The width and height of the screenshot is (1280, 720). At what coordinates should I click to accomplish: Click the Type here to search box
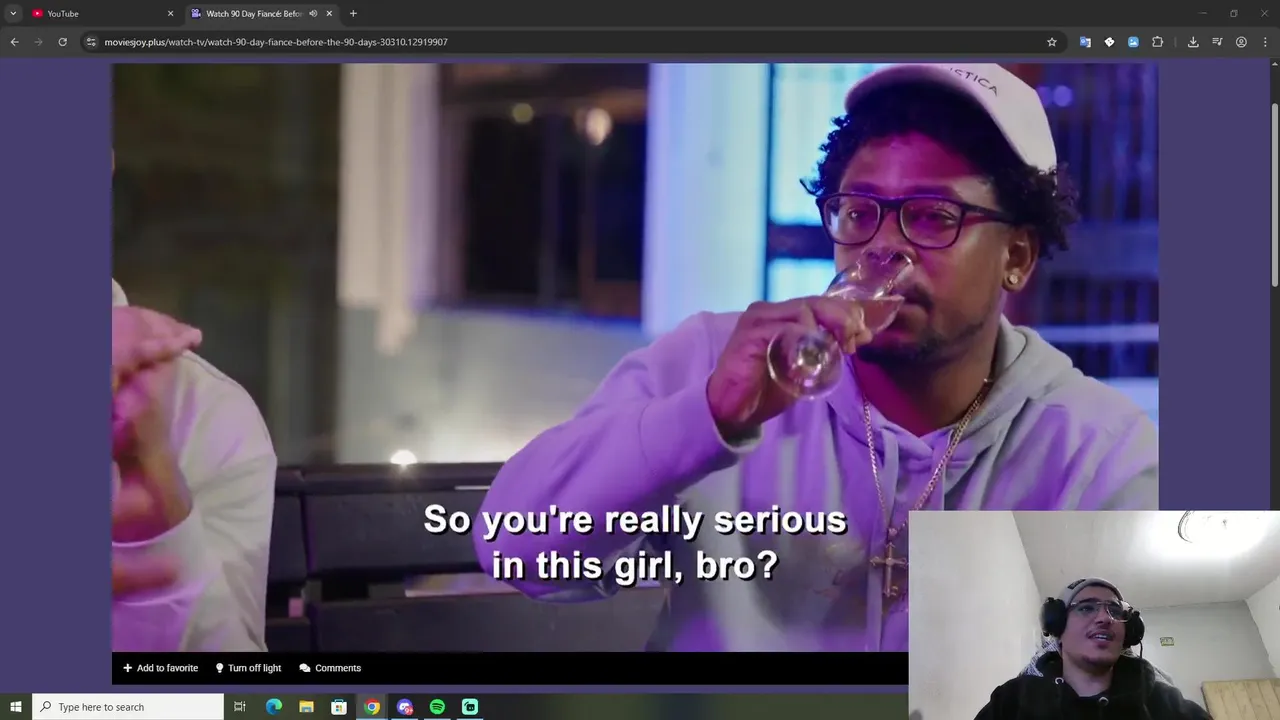[x=128, y=707]
